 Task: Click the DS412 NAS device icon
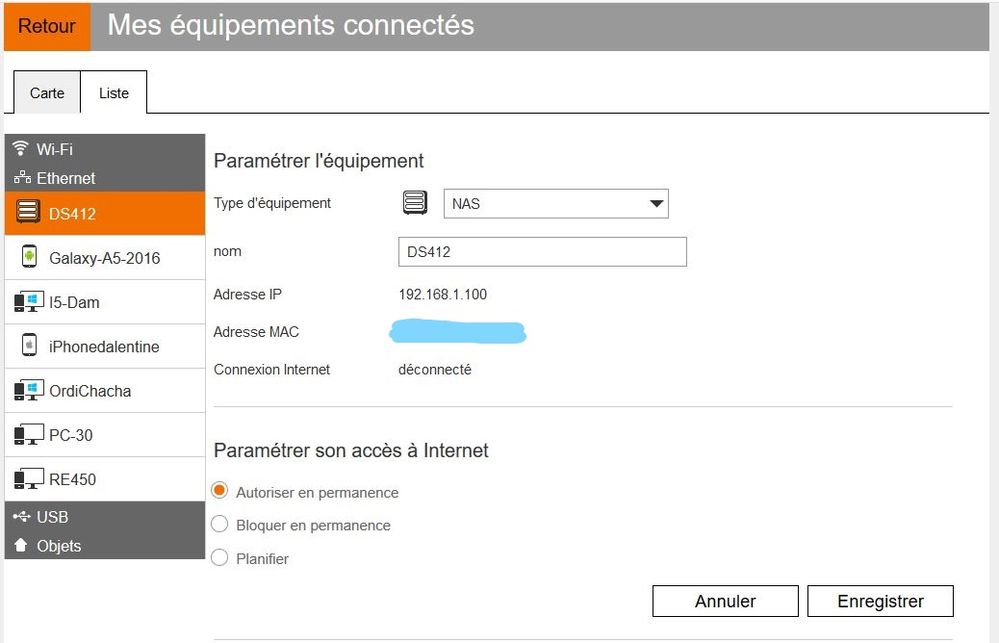tap(28, 213)
